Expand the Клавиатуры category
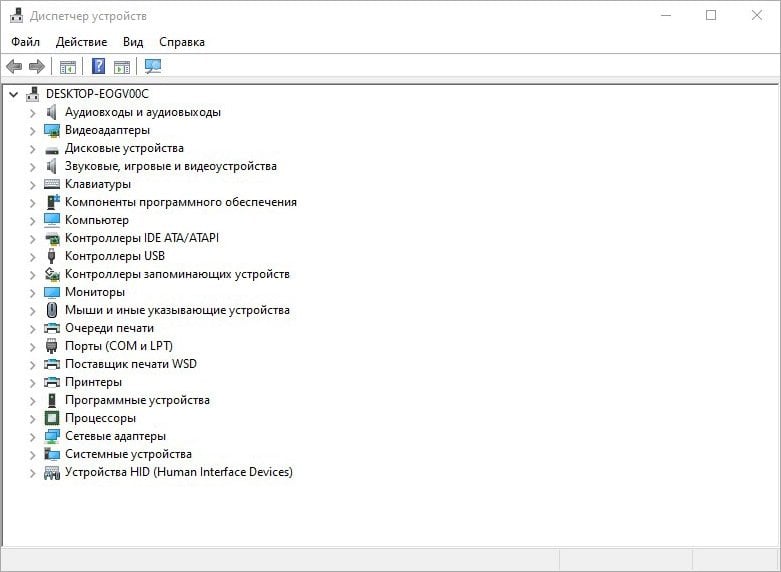Screen dimensions: 781x572 coord(32,185)
